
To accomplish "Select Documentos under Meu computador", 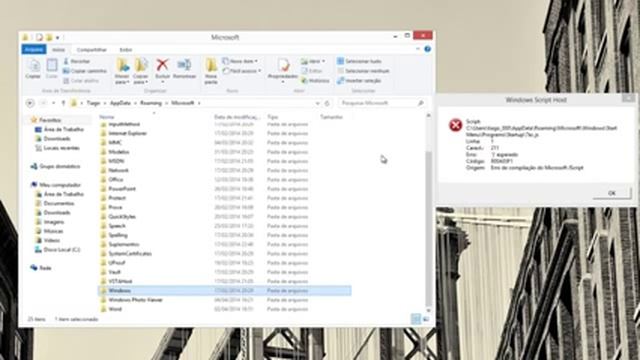I will [x=59, y=203].
